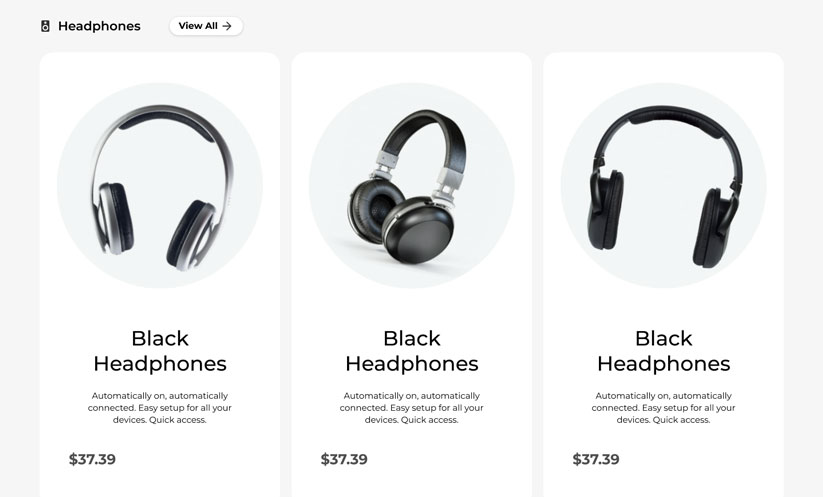This screenshot has width=823, height=497.
Task: Click the first card's $37.39 price
Action: pos(92,459)
